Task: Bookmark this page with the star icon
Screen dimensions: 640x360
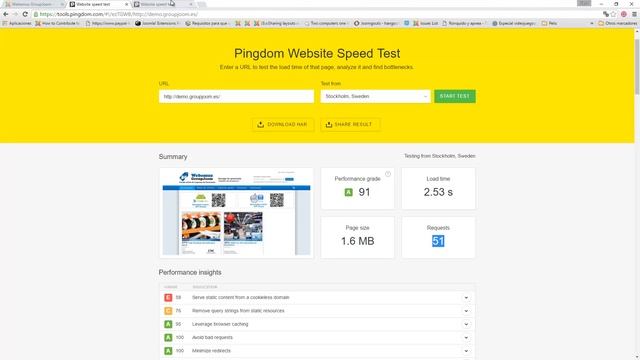Action: pos(613,14)
